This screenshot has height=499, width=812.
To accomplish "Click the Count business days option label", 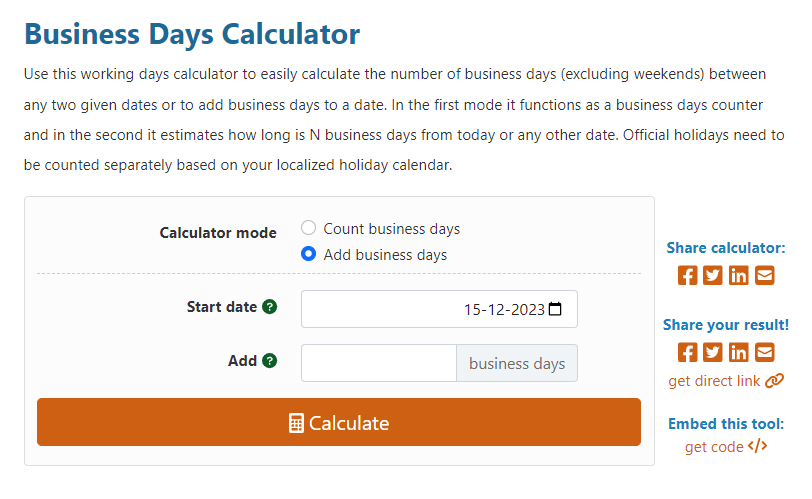I will click(391, 229).
